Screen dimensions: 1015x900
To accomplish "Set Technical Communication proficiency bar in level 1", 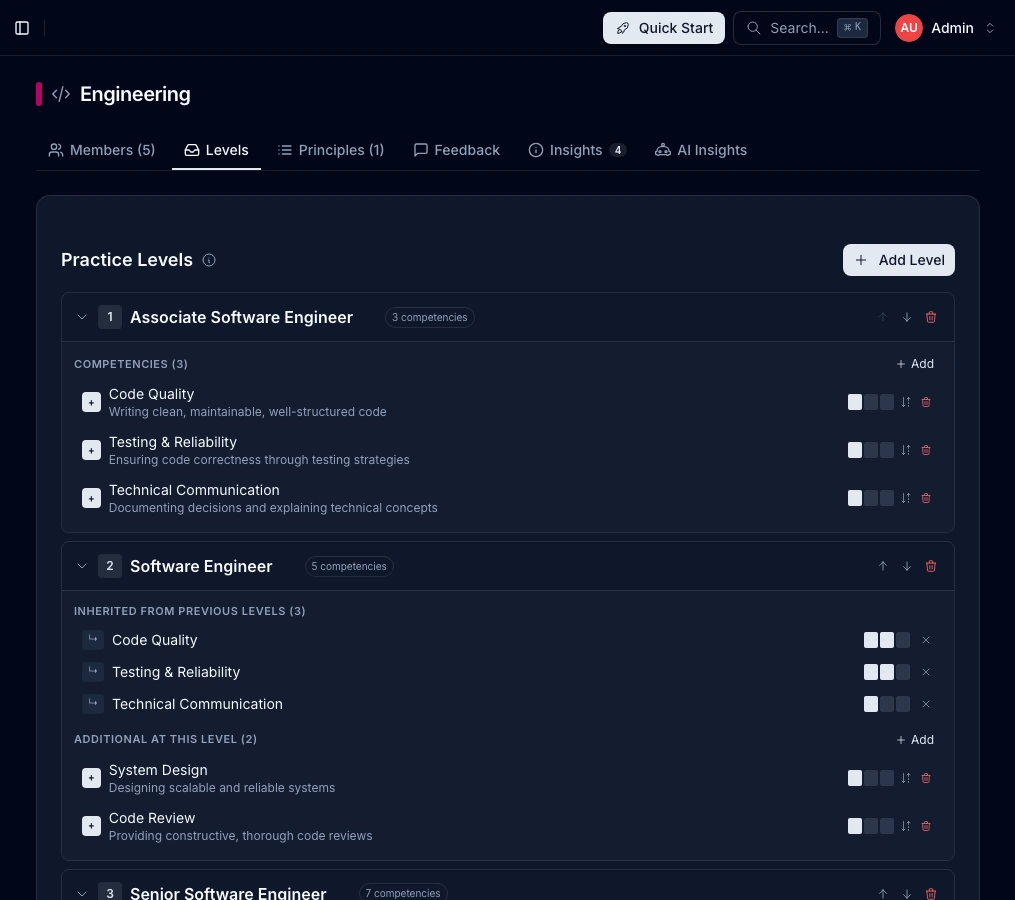I will pos(871,498).
